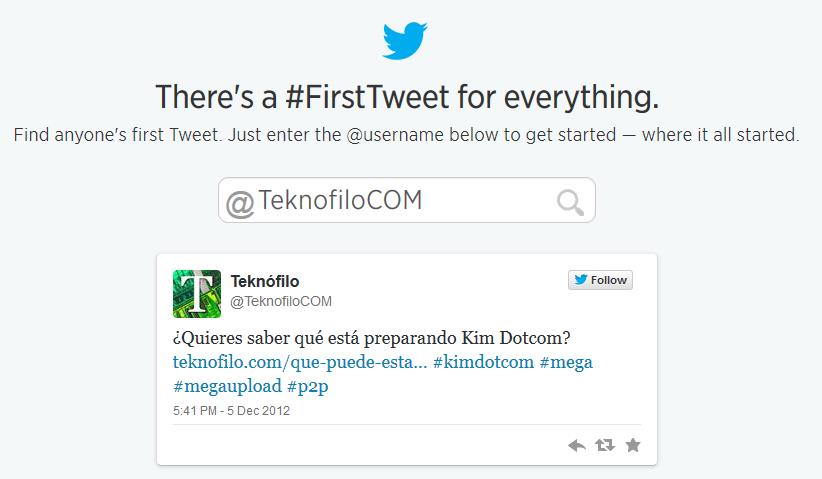This screenshot has width=822, height=479.
Task: Click the magnifying glass search icon
Action: pyautogui.click(x=570, y=202)
